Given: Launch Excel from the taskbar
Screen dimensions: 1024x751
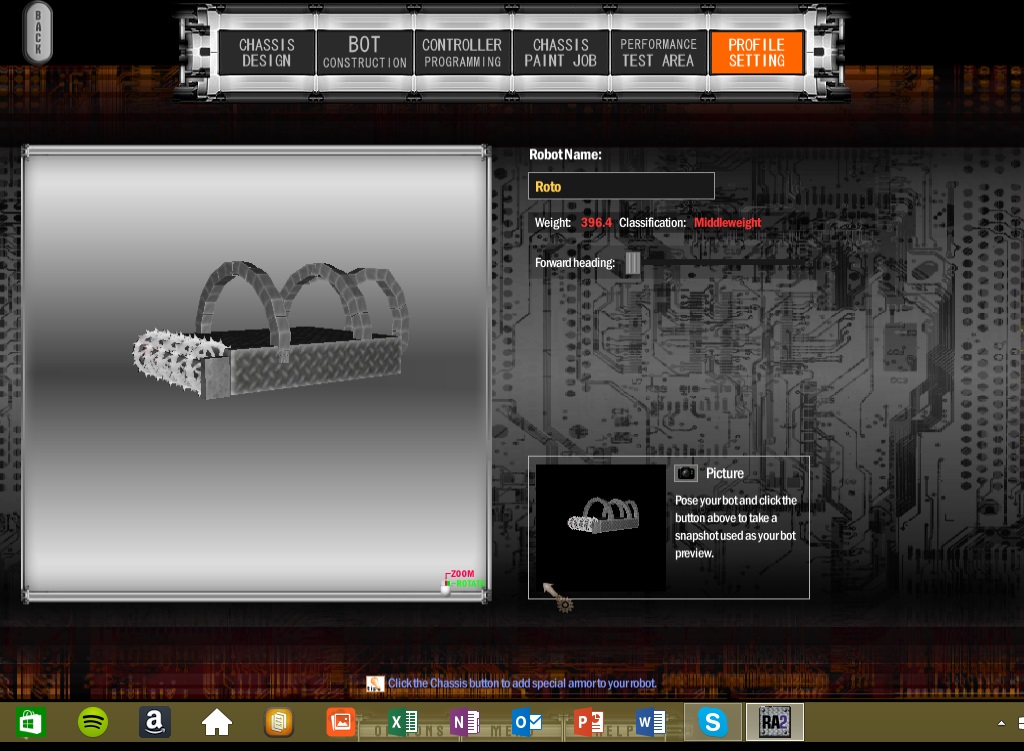Looking at the screenshot, I should (x=403, y=722).
